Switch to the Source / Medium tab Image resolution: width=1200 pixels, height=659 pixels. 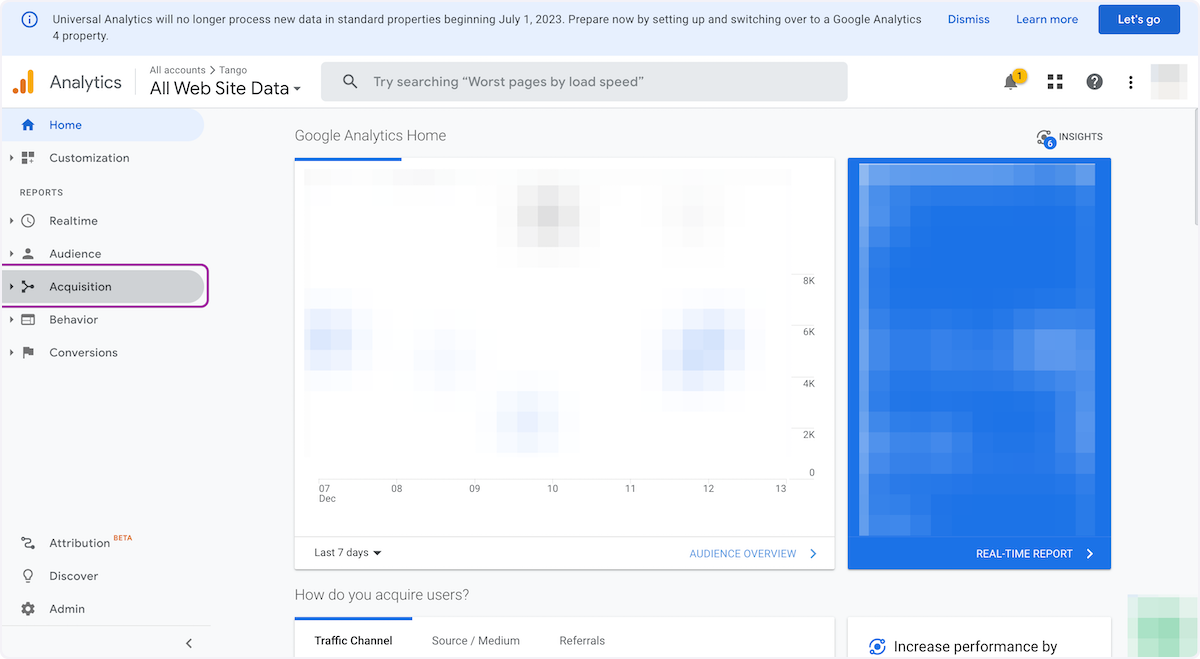click(x=476, y=640)
